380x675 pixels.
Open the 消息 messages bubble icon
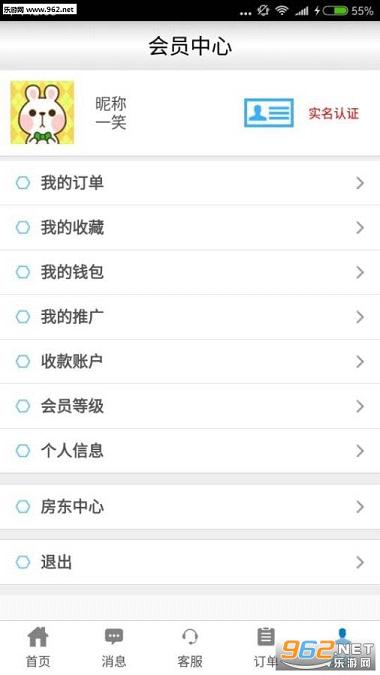click(x=114, y=637)
